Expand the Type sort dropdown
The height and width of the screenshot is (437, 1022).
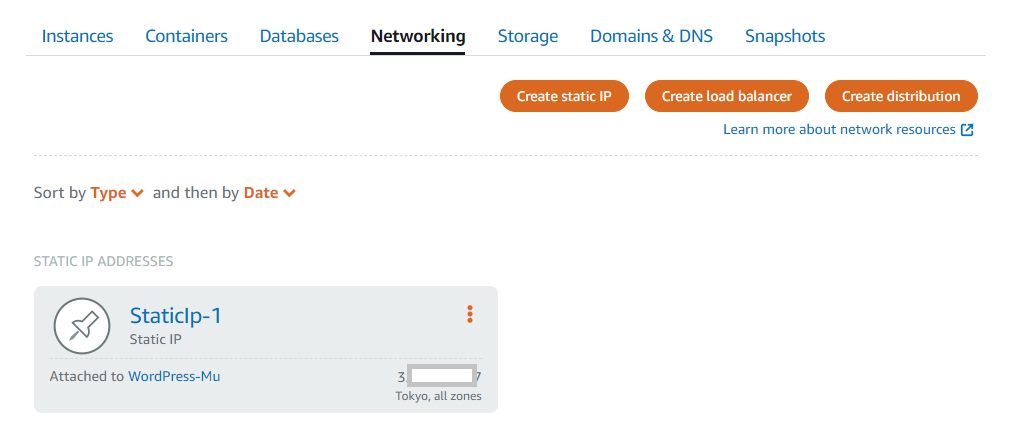click(117, 193)
